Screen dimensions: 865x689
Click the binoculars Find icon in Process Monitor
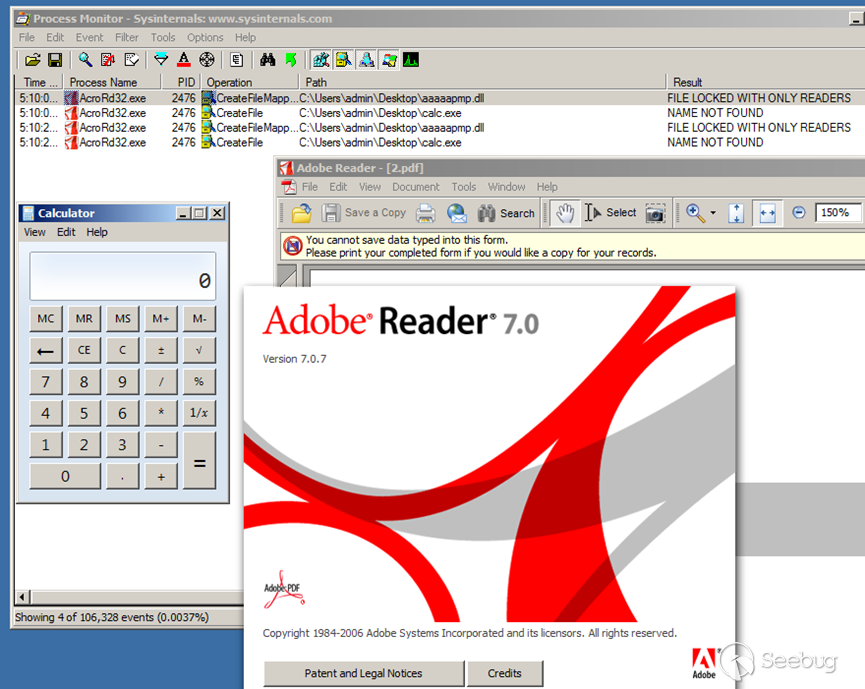coord(267,60)
